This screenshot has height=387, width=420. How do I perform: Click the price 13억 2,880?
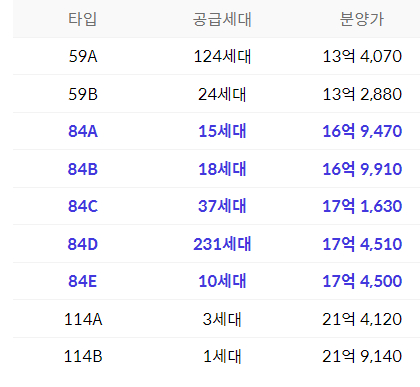pos(362,94)
